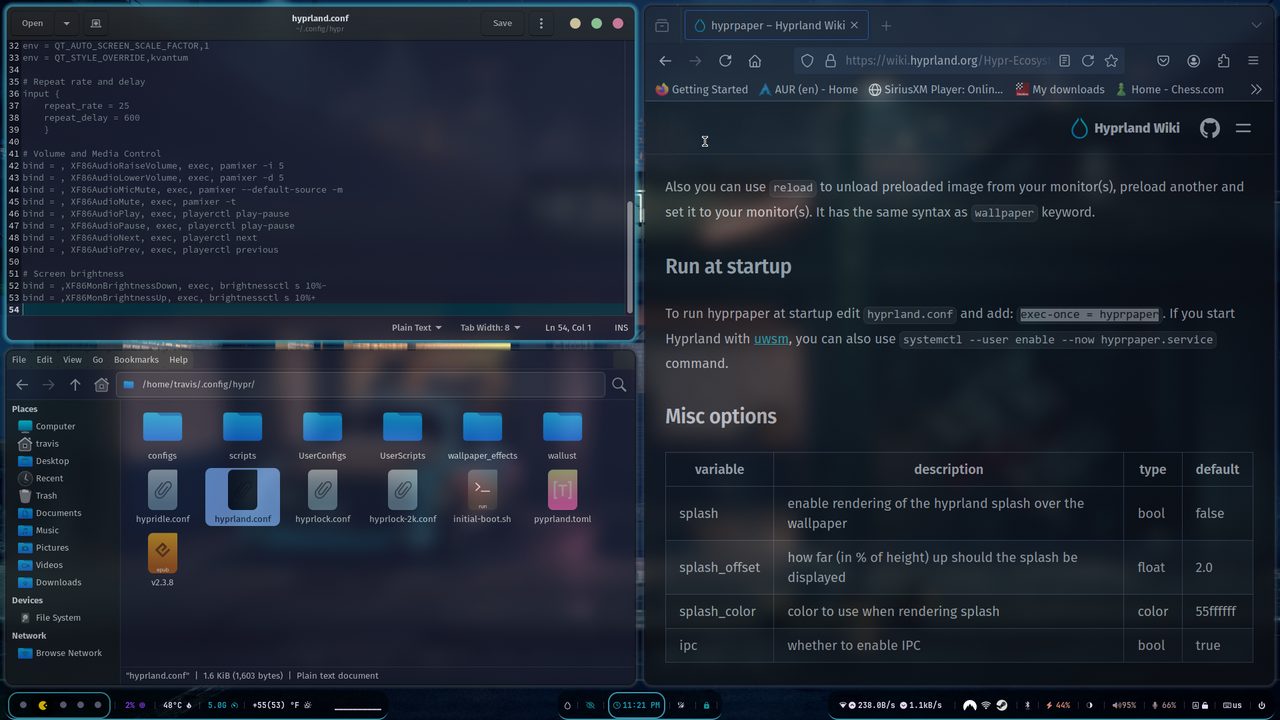Toggle INS insert mode indicator
Viewport: 1280px width, 720px height.
(x=621, y=327)
